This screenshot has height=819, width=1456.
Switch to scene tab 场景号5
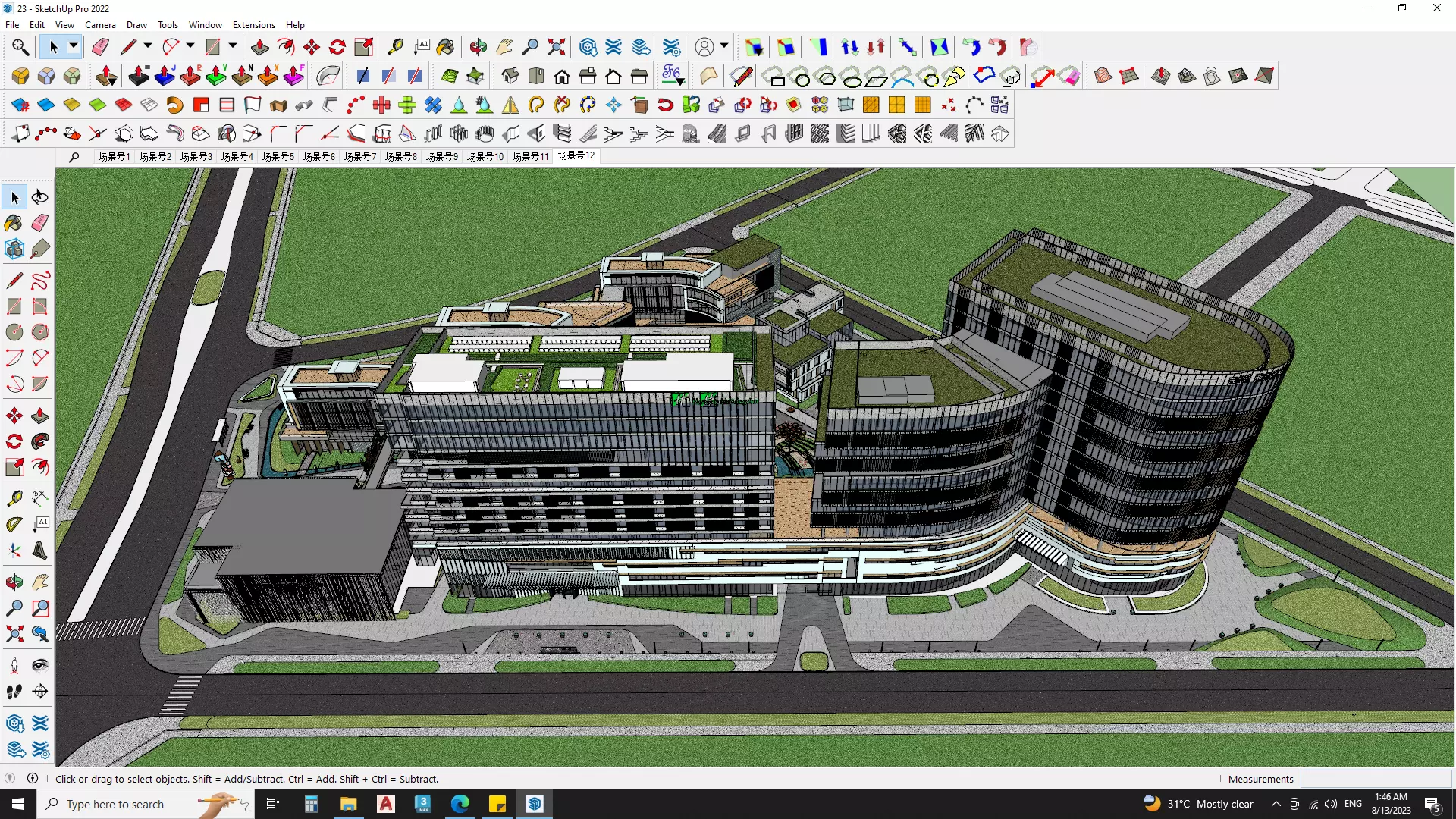[278, 156]
